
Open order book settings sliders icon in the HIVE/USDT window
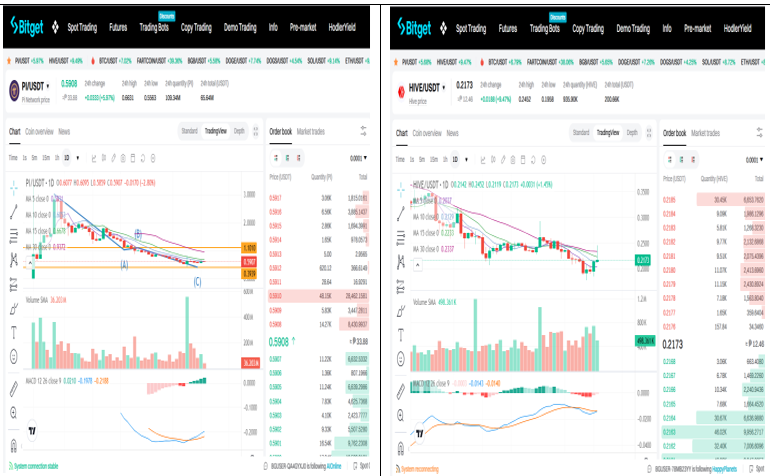pos(759,133)
